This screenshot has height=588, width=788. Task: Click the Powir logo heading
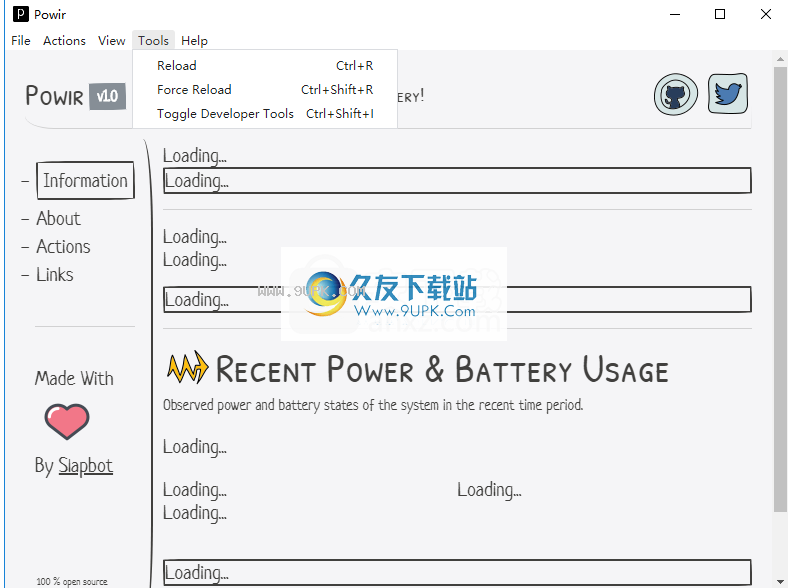coord(54,95)
